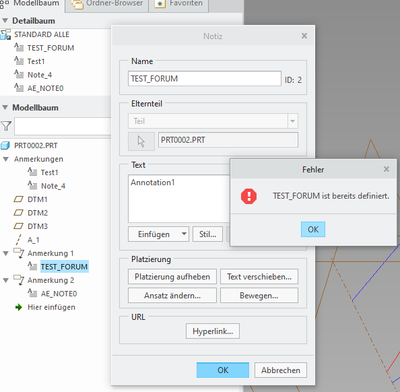400x392 pixels.
Task: Click the DTM1 datum plane icon
Action: tap(18, 199)
